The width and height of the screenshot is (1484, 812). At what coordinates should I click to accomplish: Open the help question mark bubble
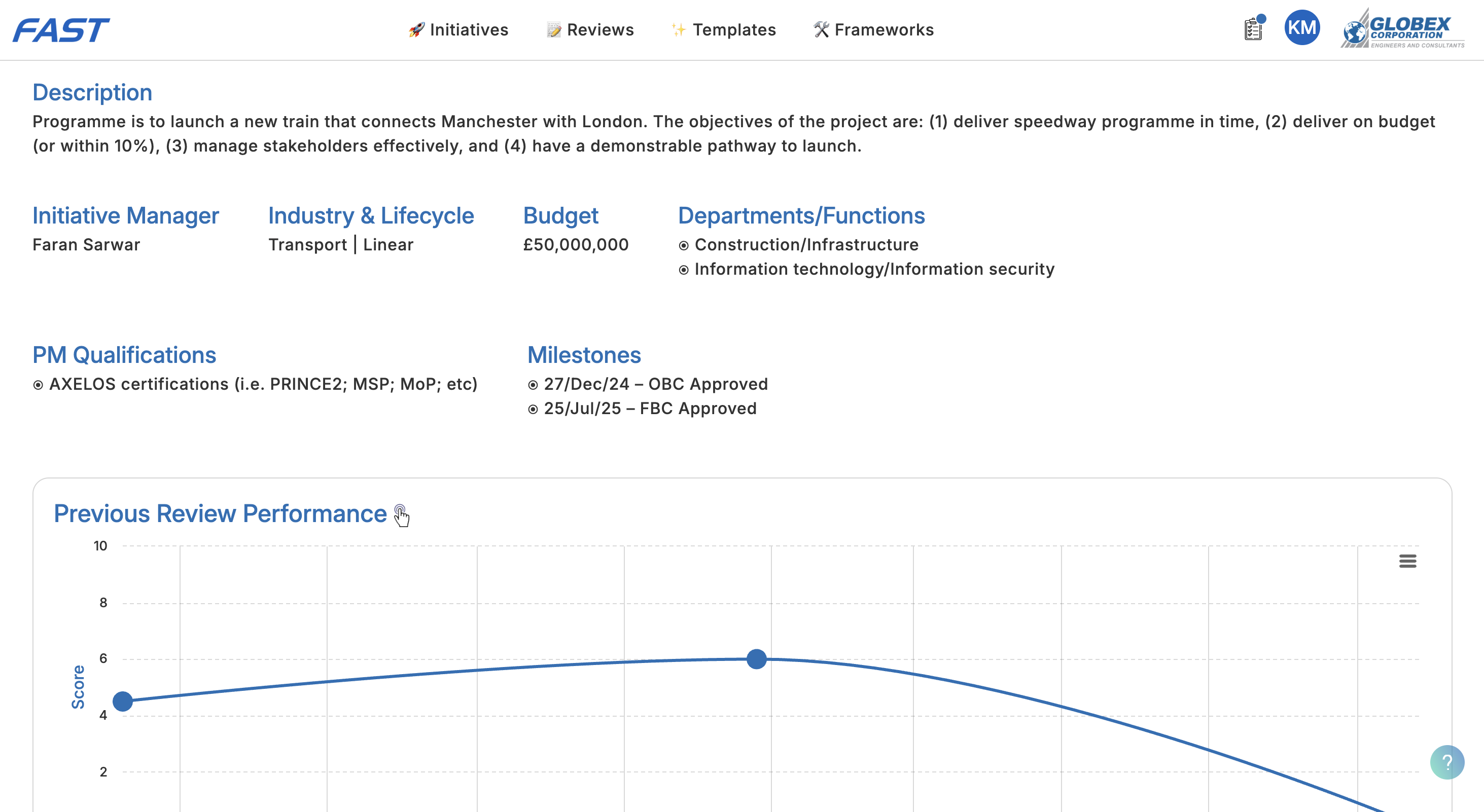[x=1446, y=762]
